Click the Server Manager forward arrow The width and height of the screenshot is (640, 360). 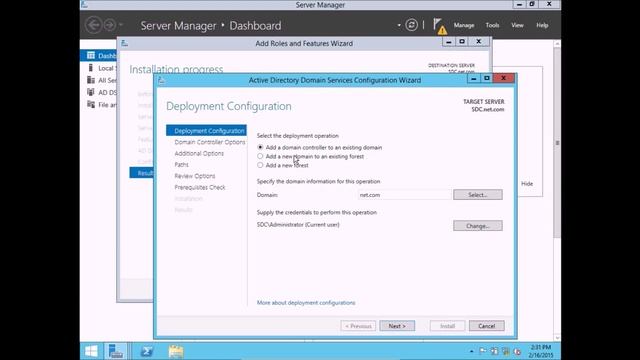(x=109, y=25)
